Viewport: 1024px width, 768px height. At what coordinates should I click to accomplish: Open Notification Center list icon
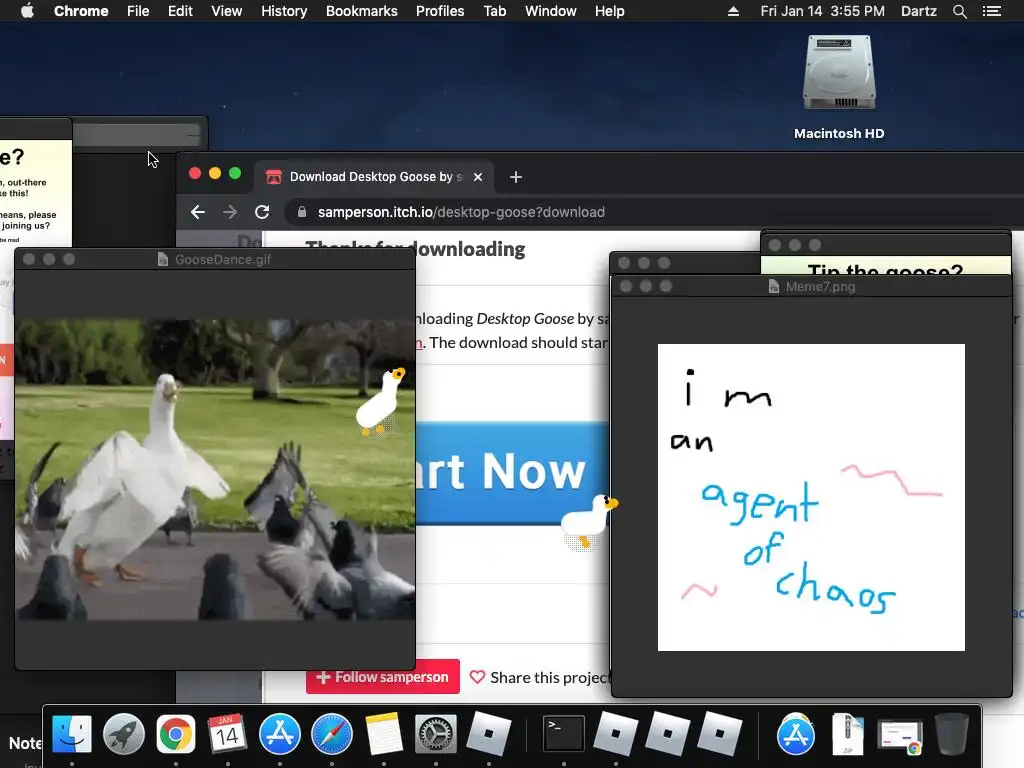coord(992,11)
